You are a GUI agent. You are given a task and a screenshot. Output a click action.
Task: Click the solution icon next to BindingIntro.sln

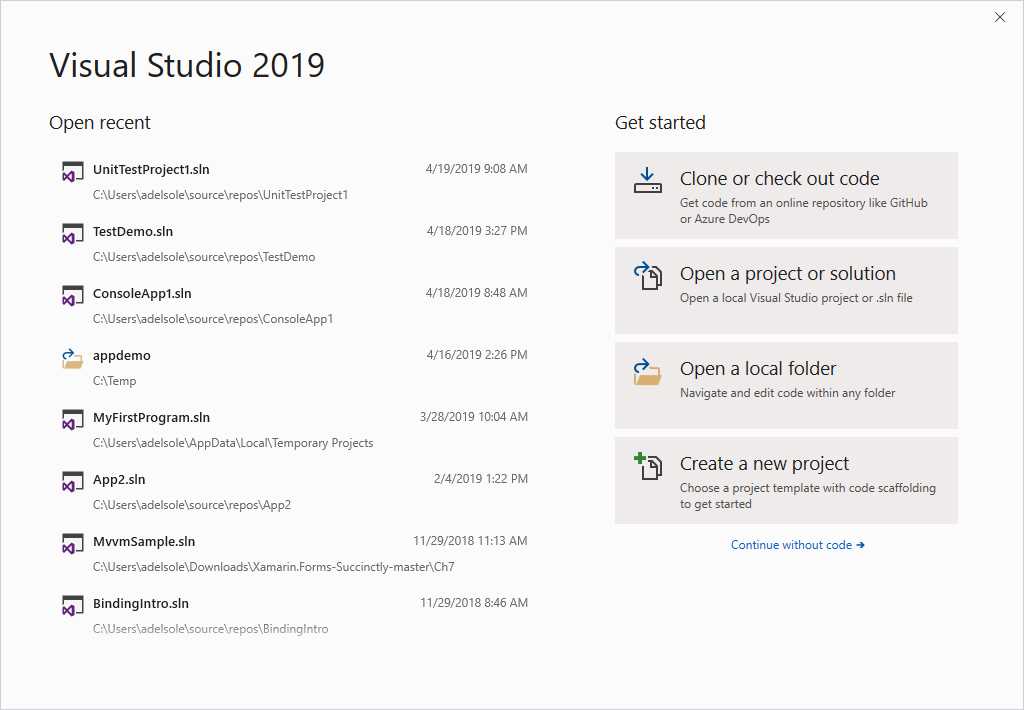coord(72,604)
